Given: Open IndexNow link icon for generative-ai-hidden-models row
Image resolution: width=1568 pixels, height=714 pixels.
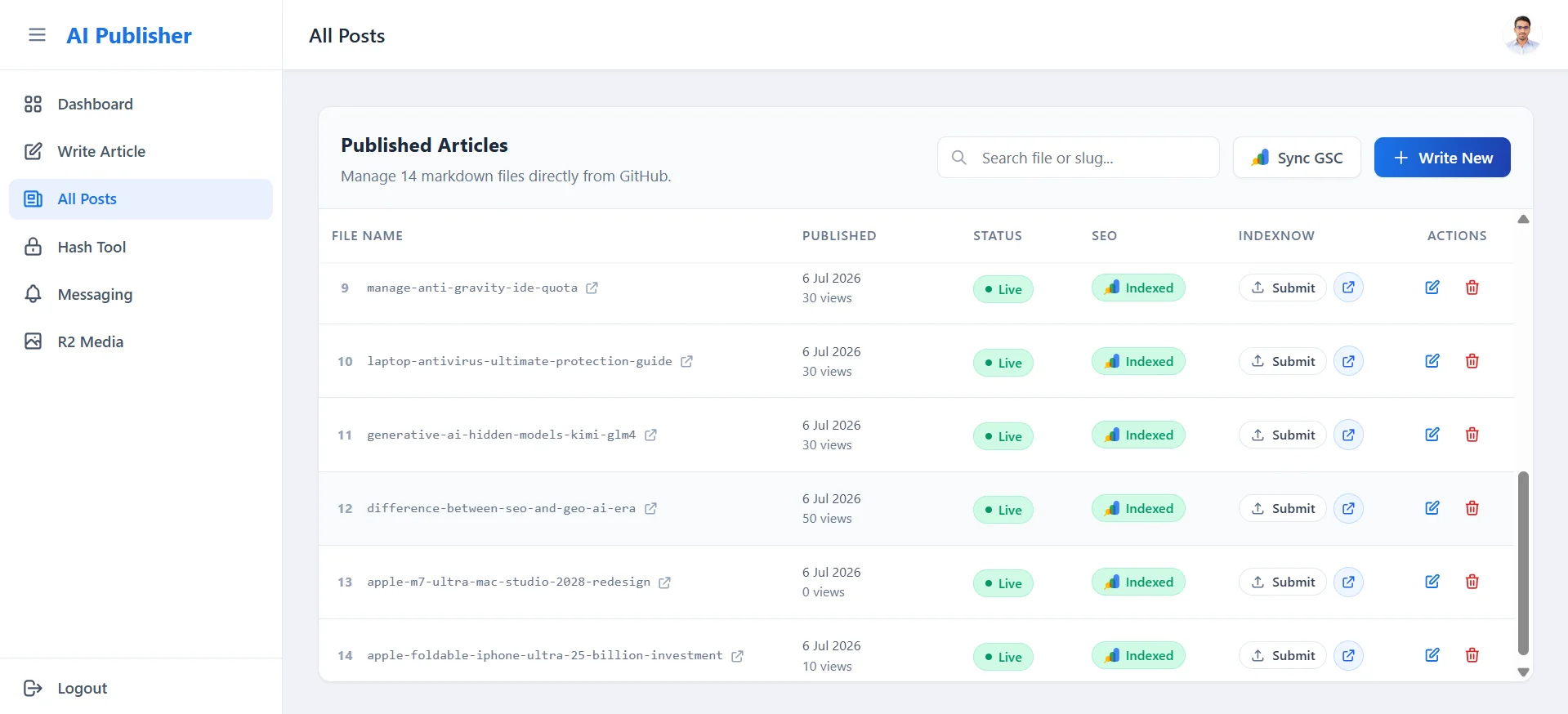Looking at the screenshot, I should coord(1348,435).
